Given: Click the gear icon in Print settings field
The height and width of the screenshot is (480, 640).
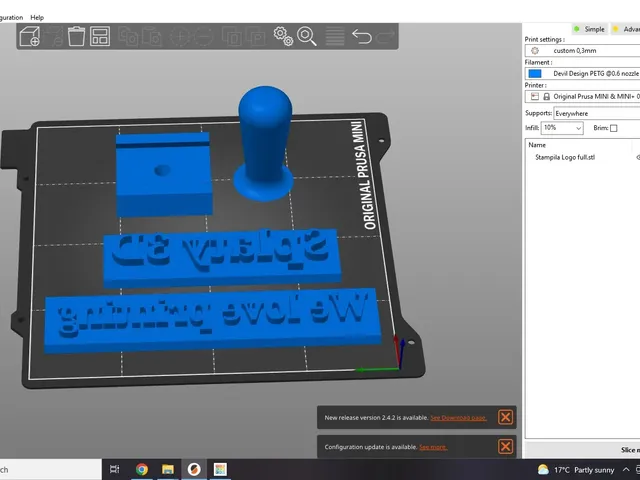Looking at the screenshot, I should pyautogui.click(x=535, y=51).
